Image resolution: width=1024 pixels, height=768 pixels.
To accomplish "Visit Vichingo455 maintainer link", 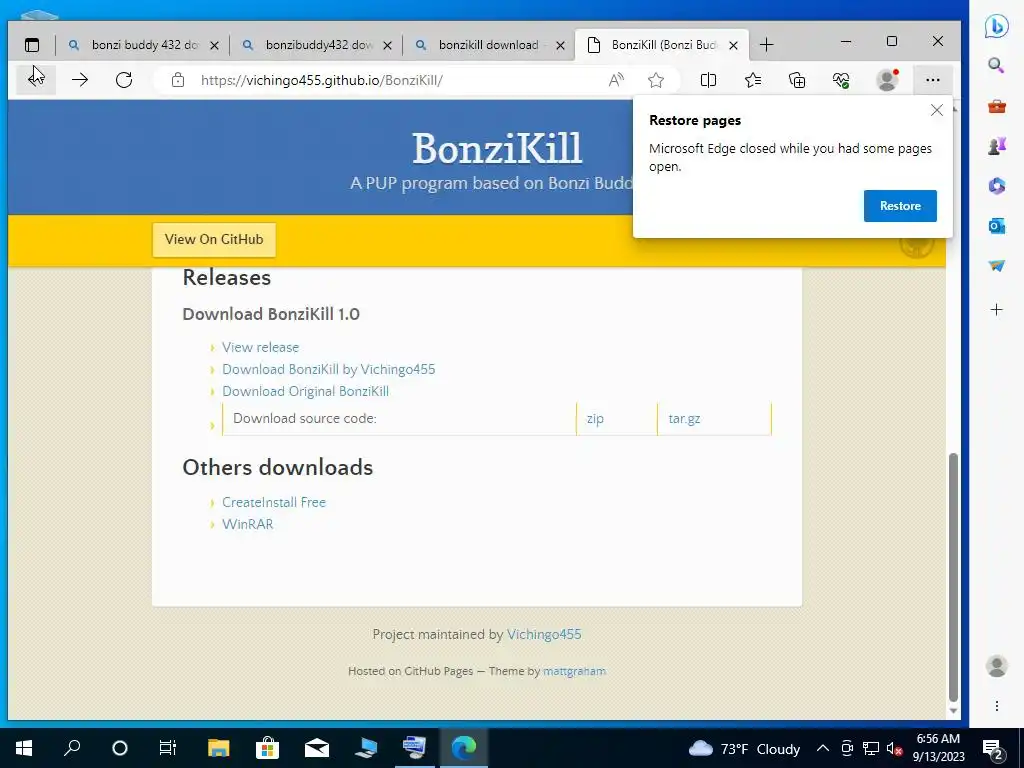I will point(544,634).
